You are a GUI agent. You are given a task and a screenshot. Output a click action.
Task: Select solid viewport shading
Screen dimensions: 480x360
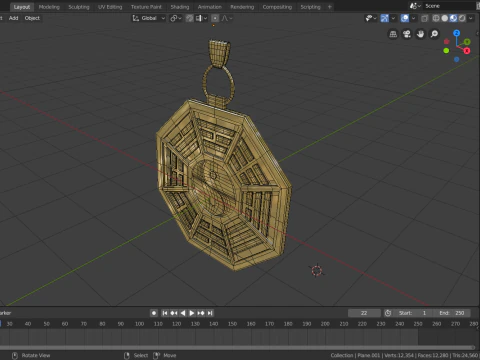pos(444,18)
